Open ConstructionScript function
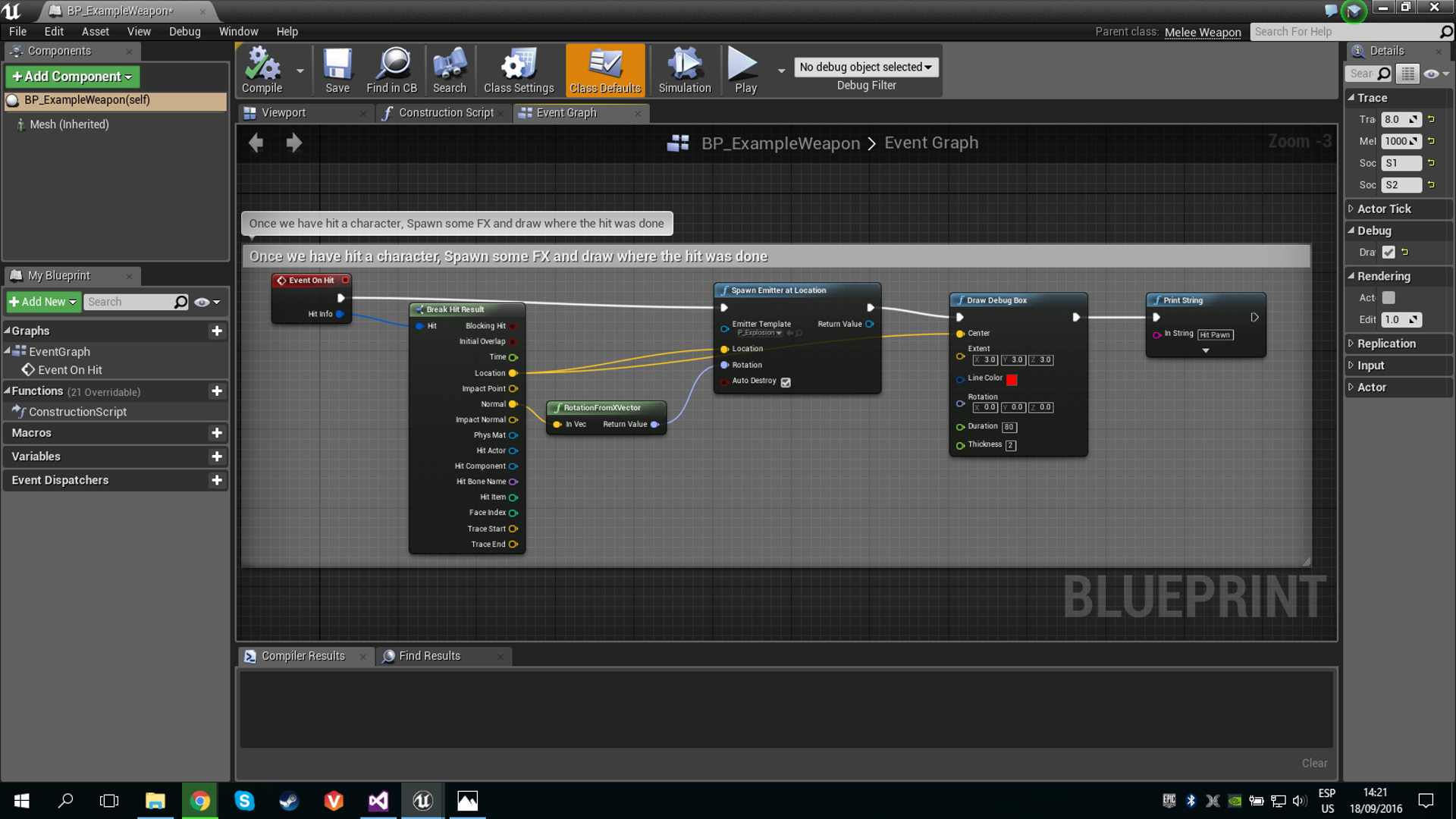The height and width of the screenshot is (819, 1456). click(x=77, y=412)
